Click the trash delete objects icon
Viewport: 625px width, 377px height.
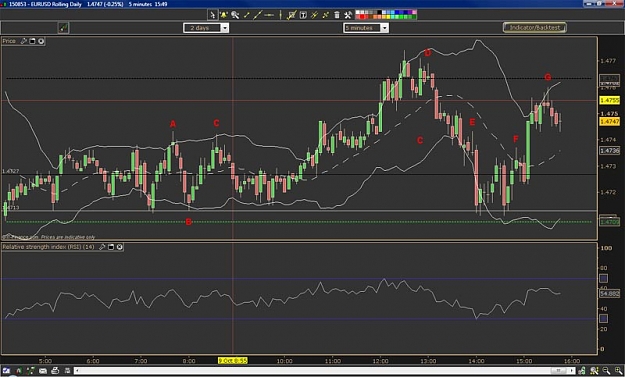click(x=337, y=15)
